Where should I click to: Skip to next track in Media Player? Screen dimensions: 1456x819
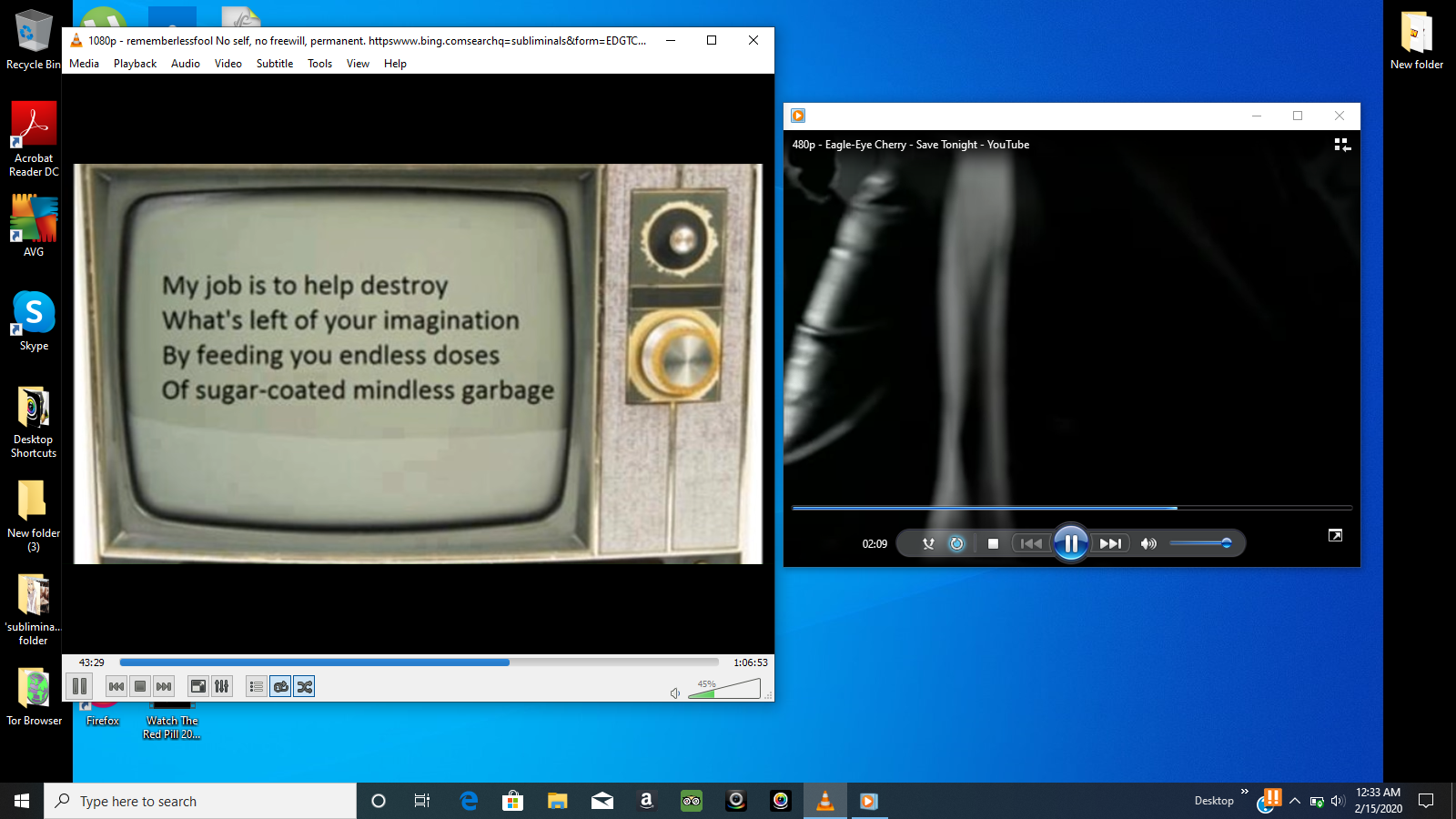[x=1110, y=543]
